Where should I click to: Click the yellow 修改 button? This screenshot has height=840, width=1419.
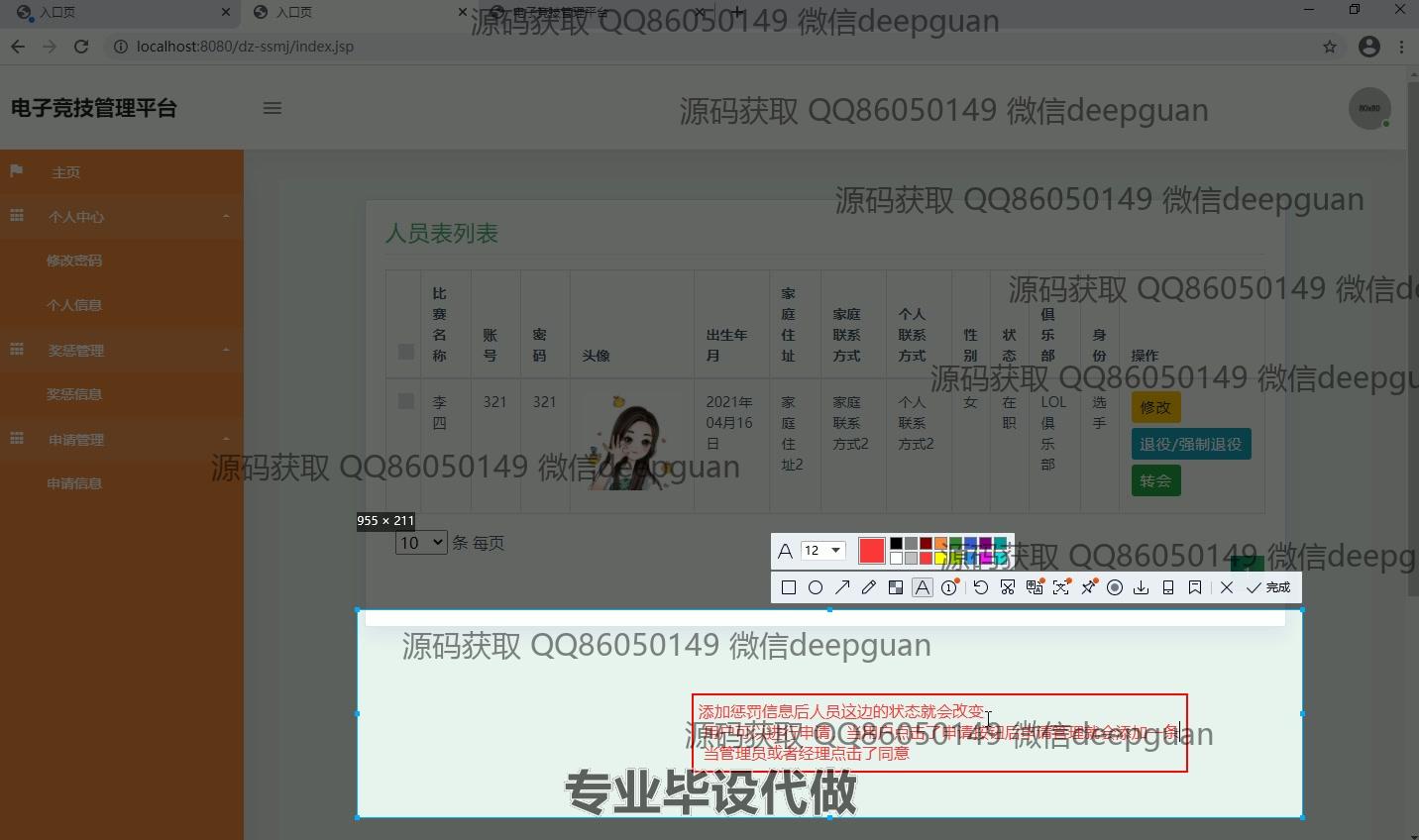tap(1155, 406)
